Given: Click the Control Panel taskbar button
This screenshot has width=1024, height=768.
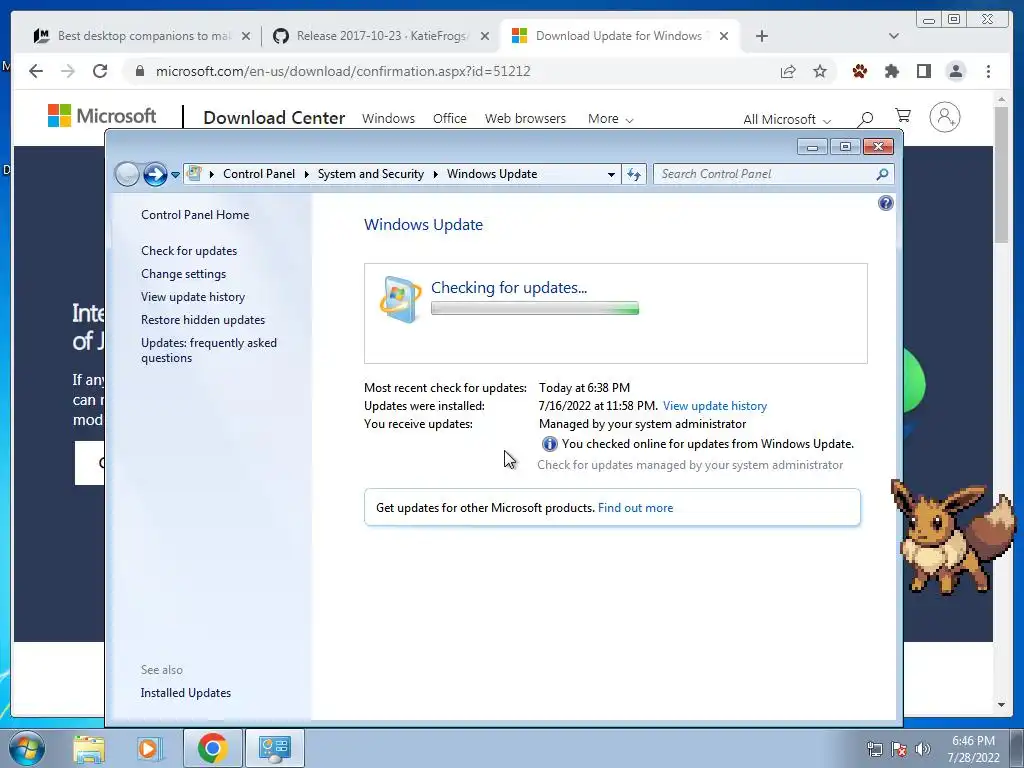Looking at the screenshot, I should pyautogui.click(x=274, y=748).
